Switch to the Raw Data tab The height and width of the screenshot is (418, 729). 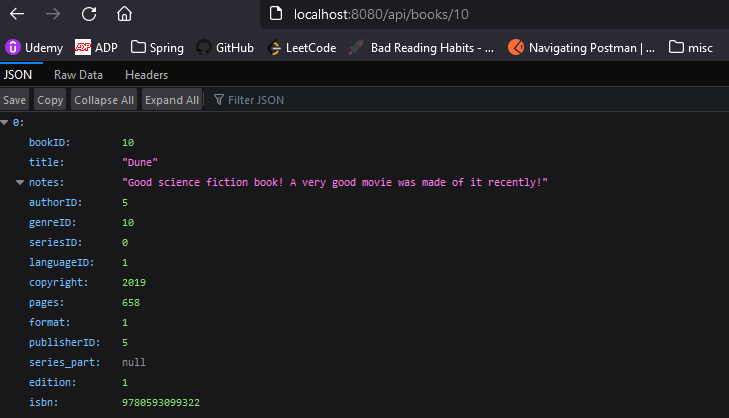tap(78, 75)
